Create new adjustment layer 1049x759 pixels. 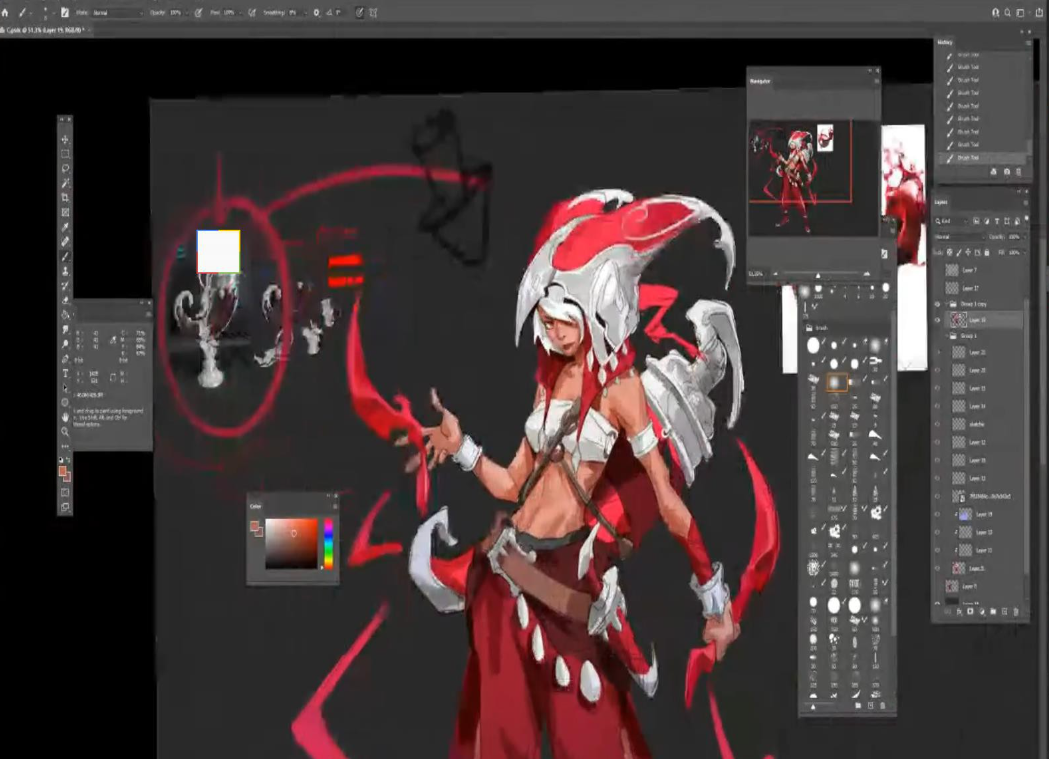click(x=982, y=612)
